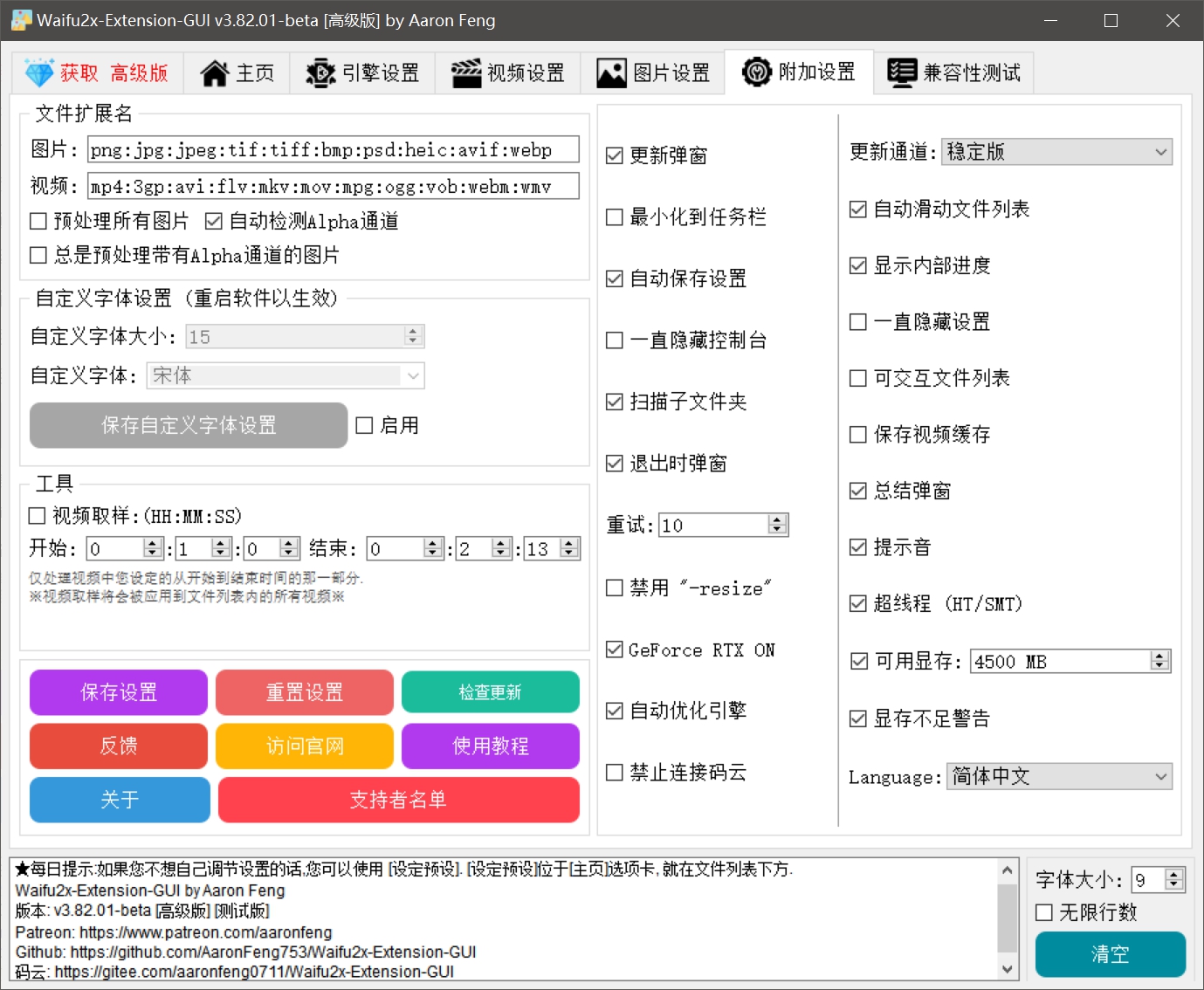1204x990 pixels.
Task: Open the 主页 tab
Action: (237, 73)
